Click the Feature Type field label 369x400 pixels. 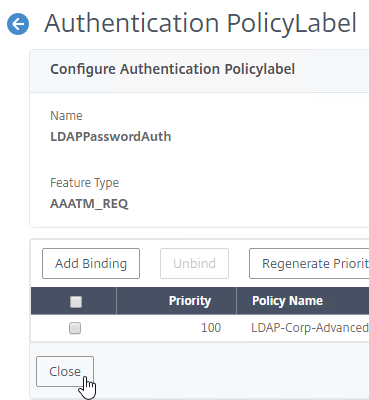click(x=84, y=183)
